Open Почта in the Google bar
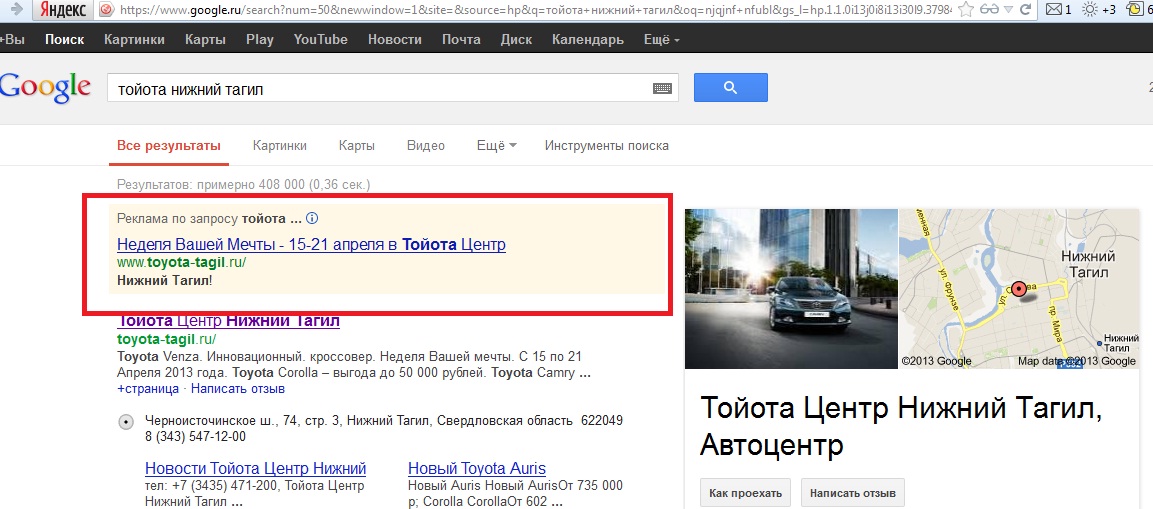 click(461, 40)
